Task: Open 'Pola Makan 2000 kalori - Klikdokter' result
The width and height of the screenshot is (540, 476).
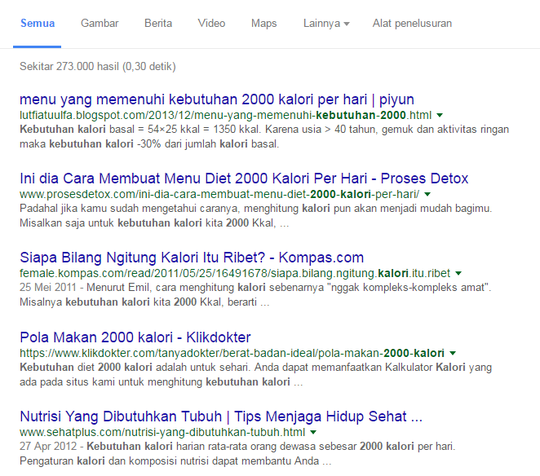Action: point(135,337)
